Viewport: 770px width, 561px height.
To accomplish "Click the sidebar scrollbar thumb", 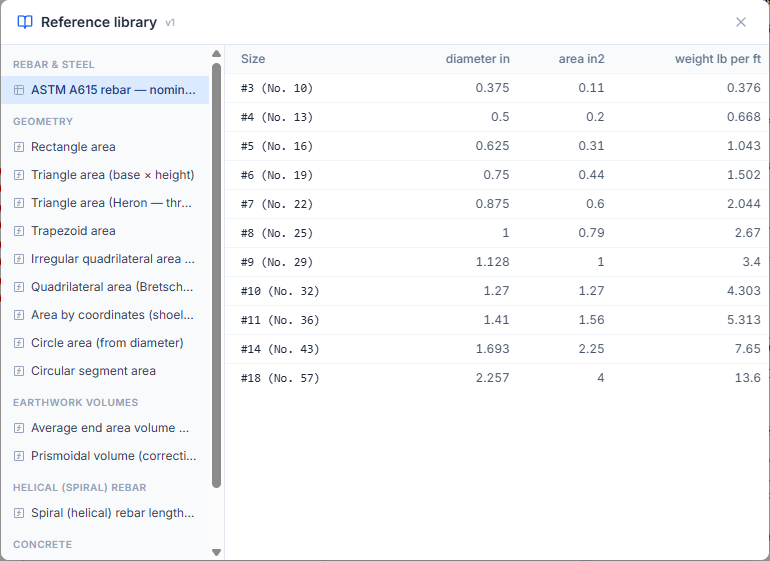I will click(216, 276).
